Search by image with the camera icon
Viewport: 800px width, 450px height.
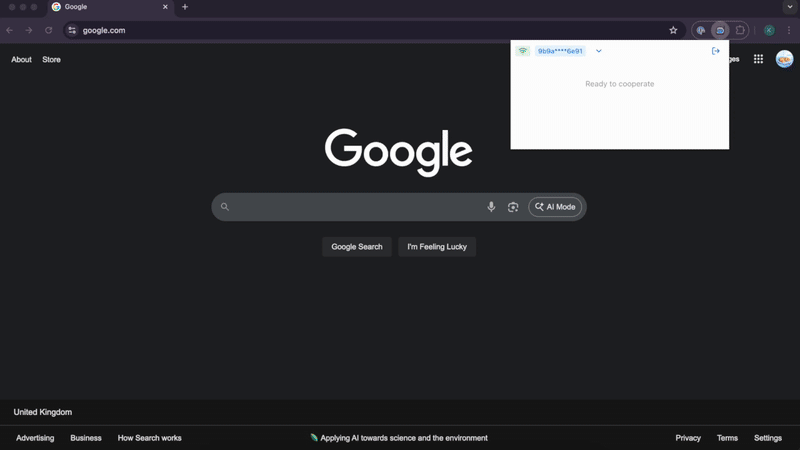point(513,207)
